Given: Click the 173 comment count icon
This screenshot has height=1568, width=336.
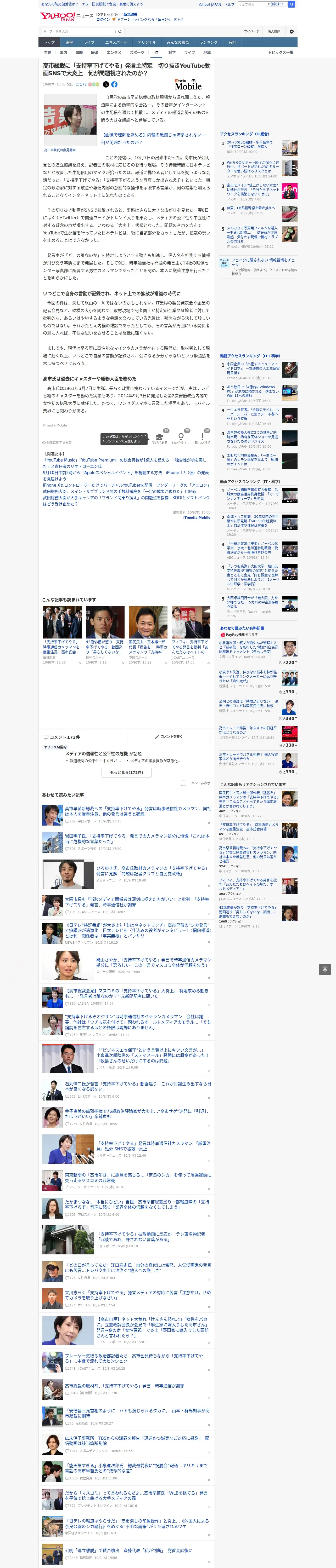Looking at the screenshot, I should (x=81, y=85).
